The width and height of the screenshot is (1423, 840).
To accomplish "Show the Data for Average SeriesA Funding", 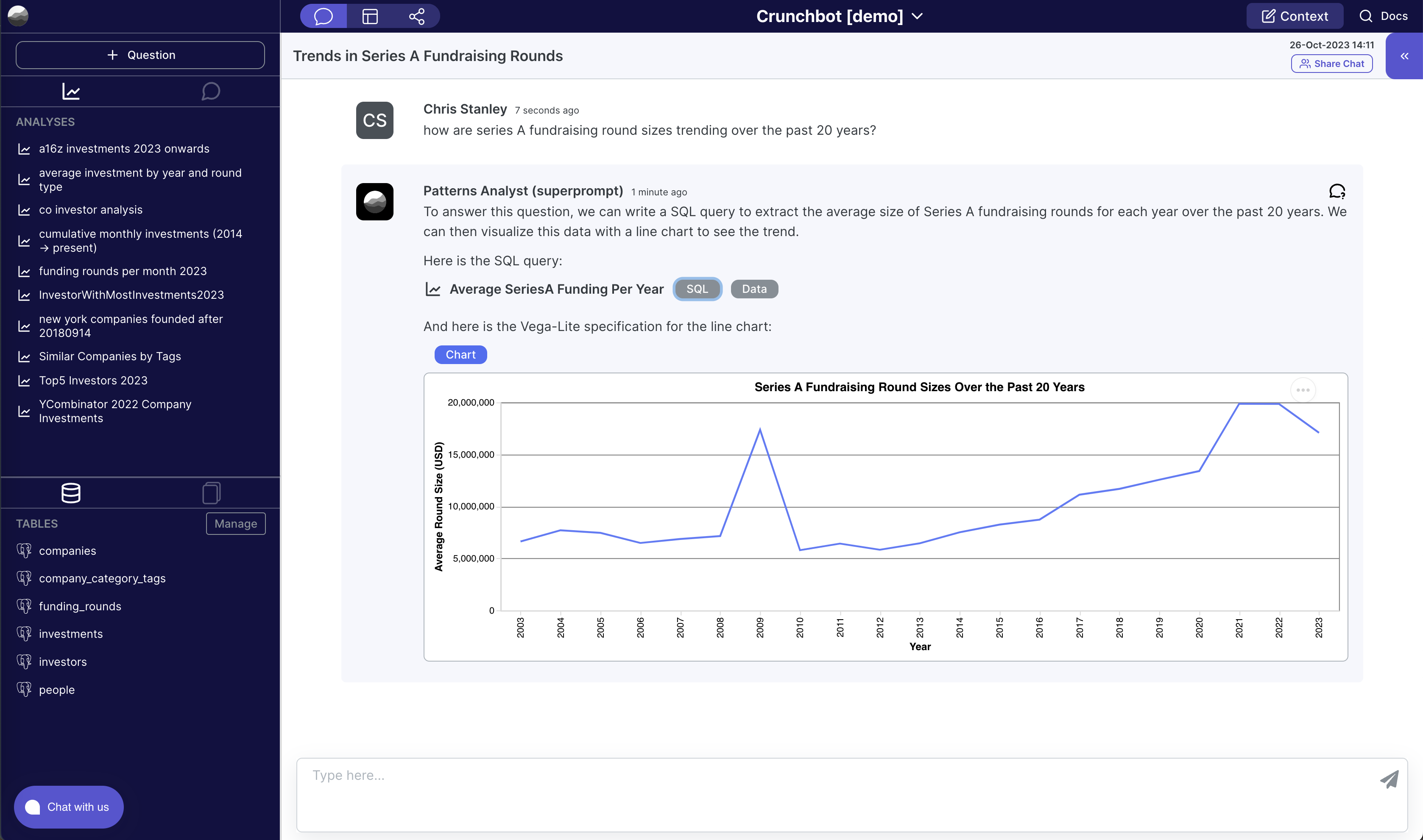I will (x=754, y=289).
